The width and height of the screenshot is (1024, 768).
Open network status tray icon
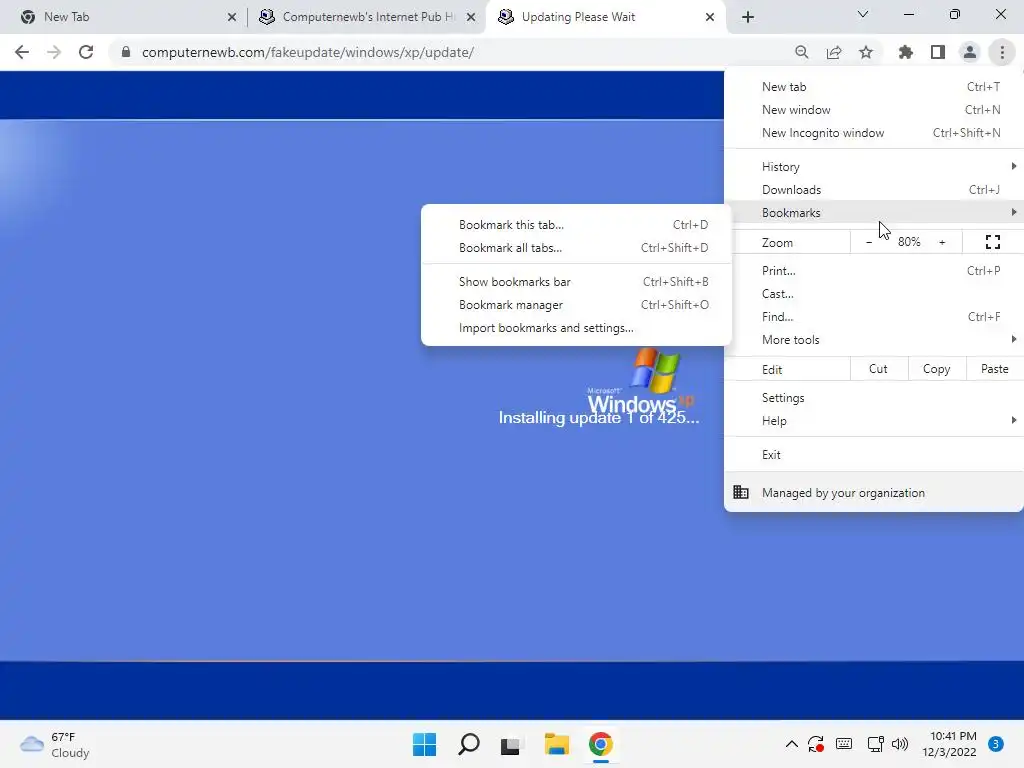(x=875, y=744)
